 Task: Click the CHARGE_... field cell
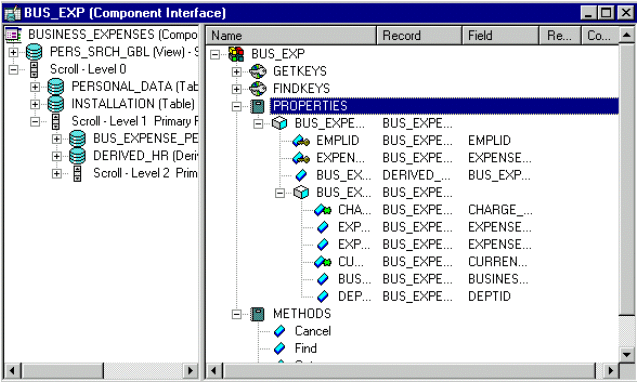pos(500,210)
